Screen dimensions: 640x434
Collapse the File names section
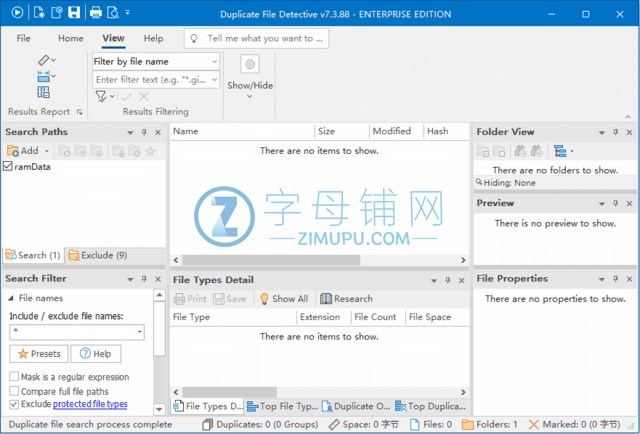11,298
